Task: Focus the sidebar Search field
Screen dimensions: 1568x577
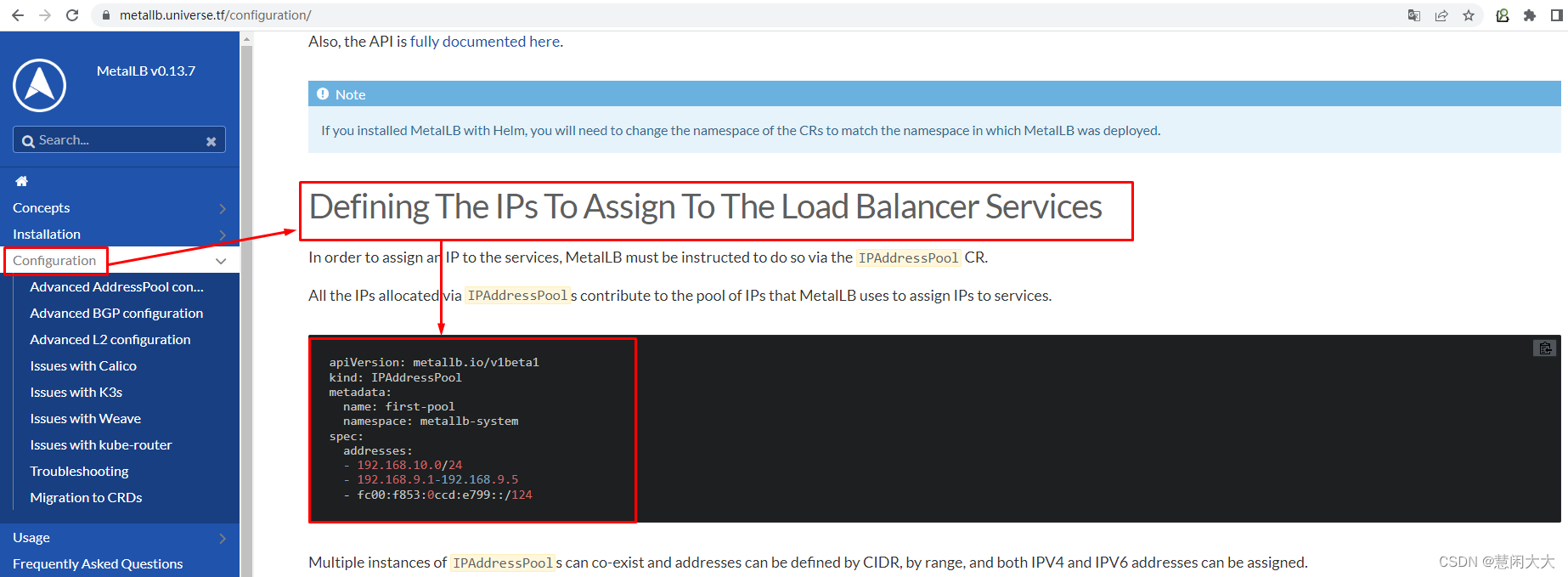Action: (119, 140)
